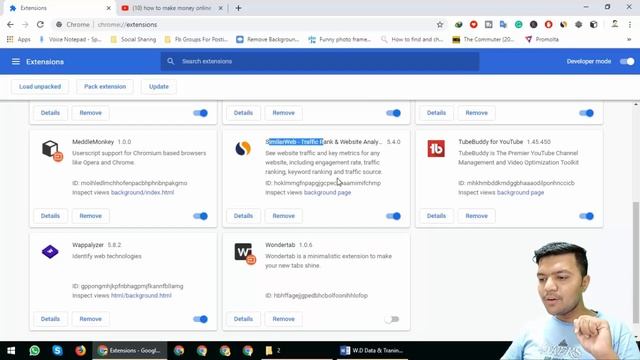Open Word document in taskbar

click(x=372, y=350)
